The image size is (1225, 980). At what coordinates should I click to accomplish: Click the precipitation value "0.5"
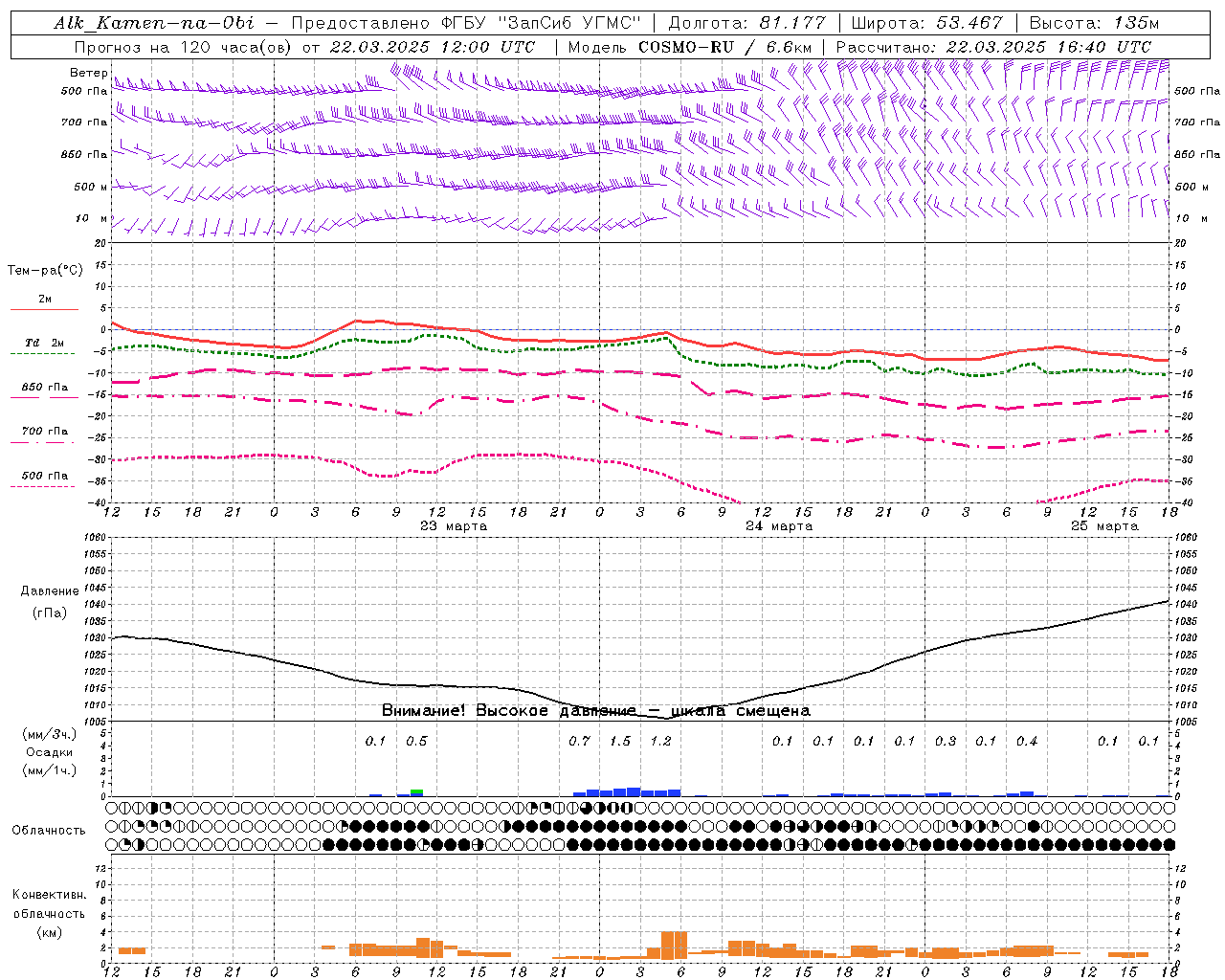click(x=416, y=742)
